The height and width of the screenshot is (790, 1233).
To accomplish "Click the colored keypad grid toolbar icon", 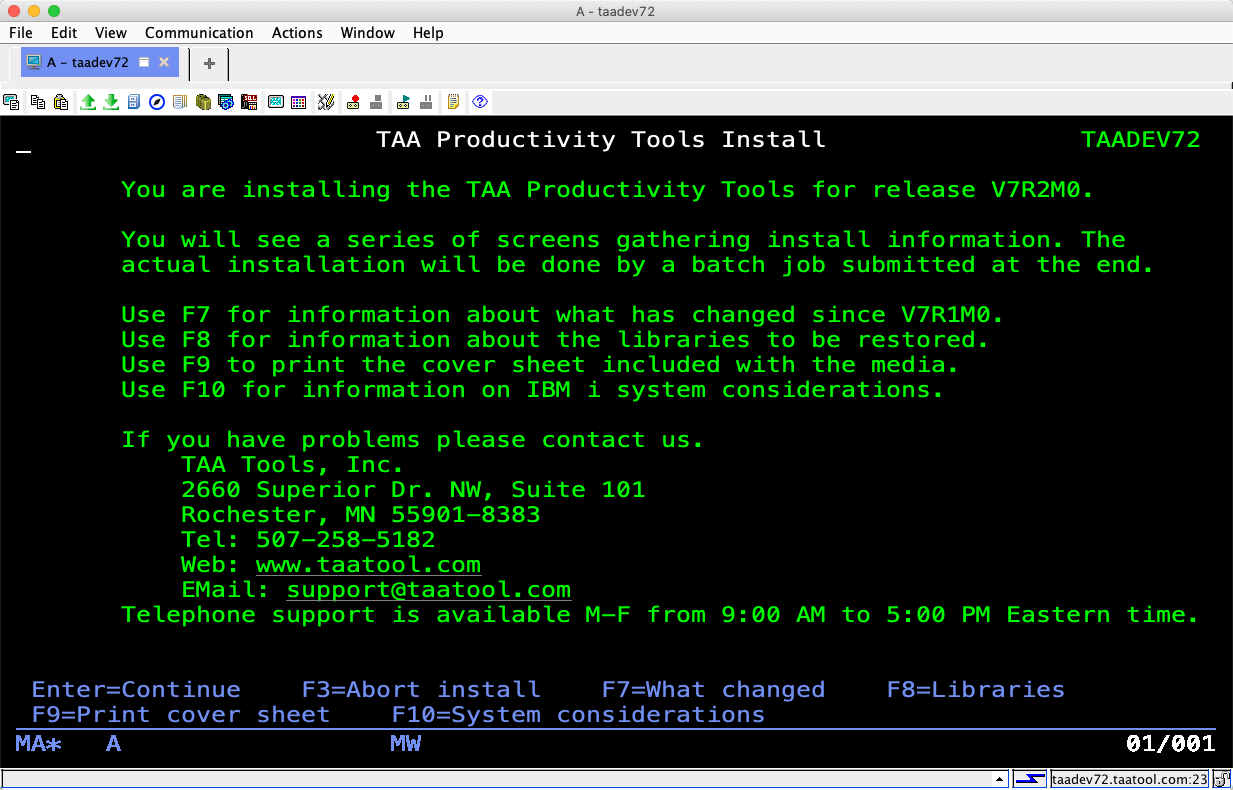I will pos(298,102).
